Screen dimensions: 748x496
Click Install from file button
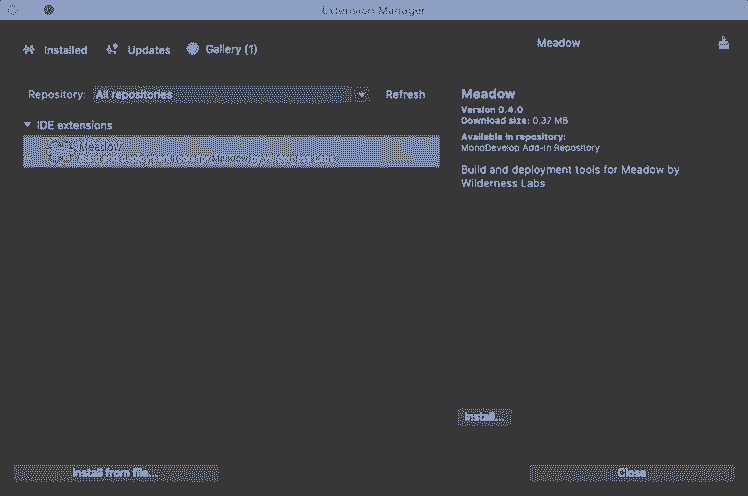(x=116, y=473)
